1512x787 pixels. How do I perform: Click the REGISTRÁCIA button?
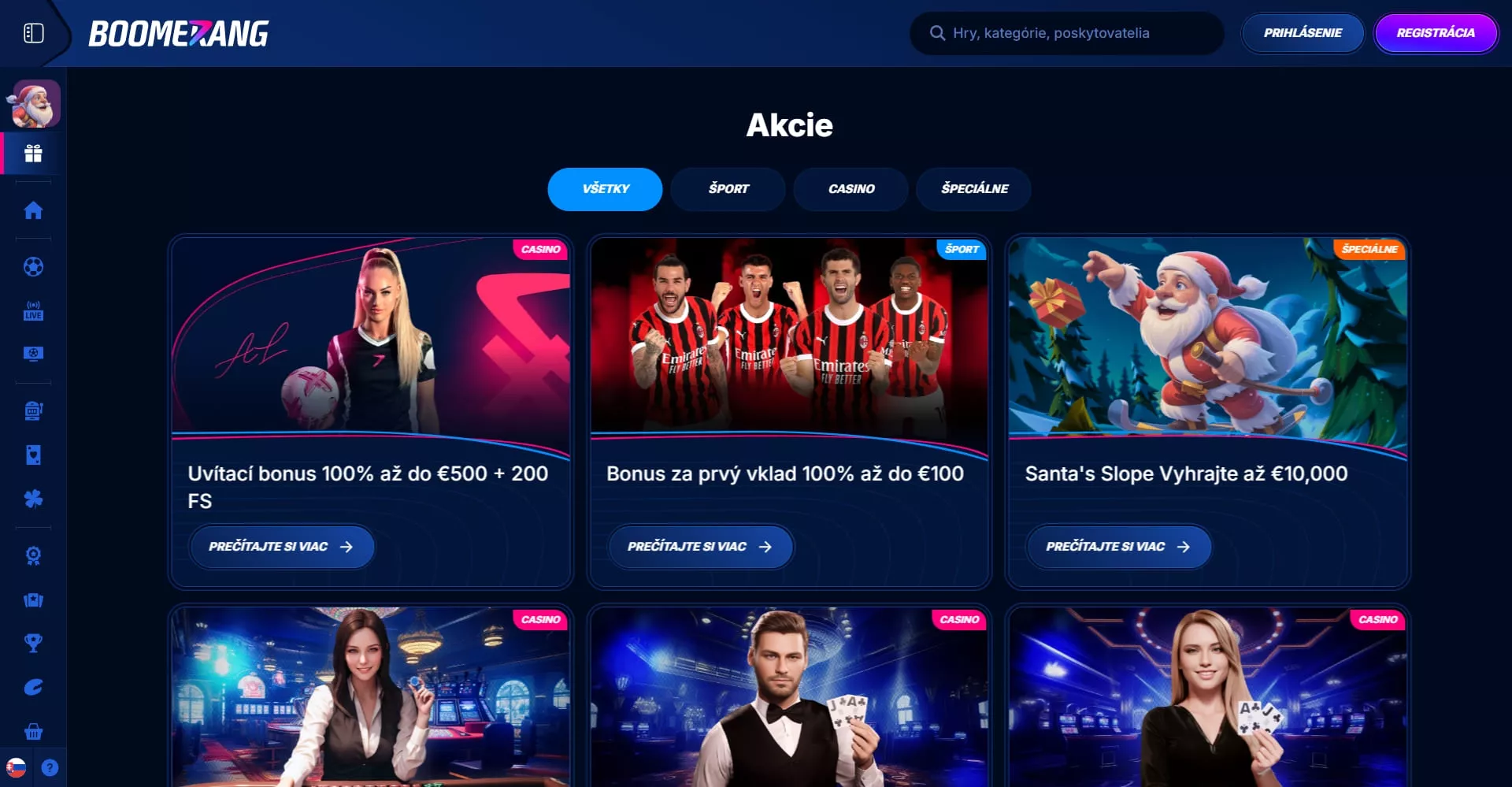coord(1436,33)
